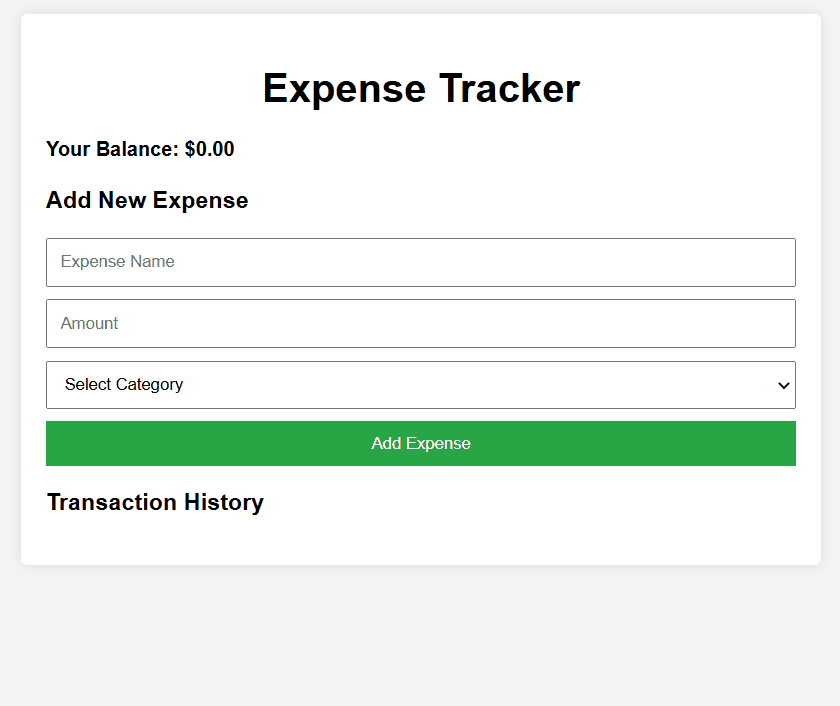The image size is (840, 706).
Task: Click the Add New Expense heading
Action: tap(147, 200)
